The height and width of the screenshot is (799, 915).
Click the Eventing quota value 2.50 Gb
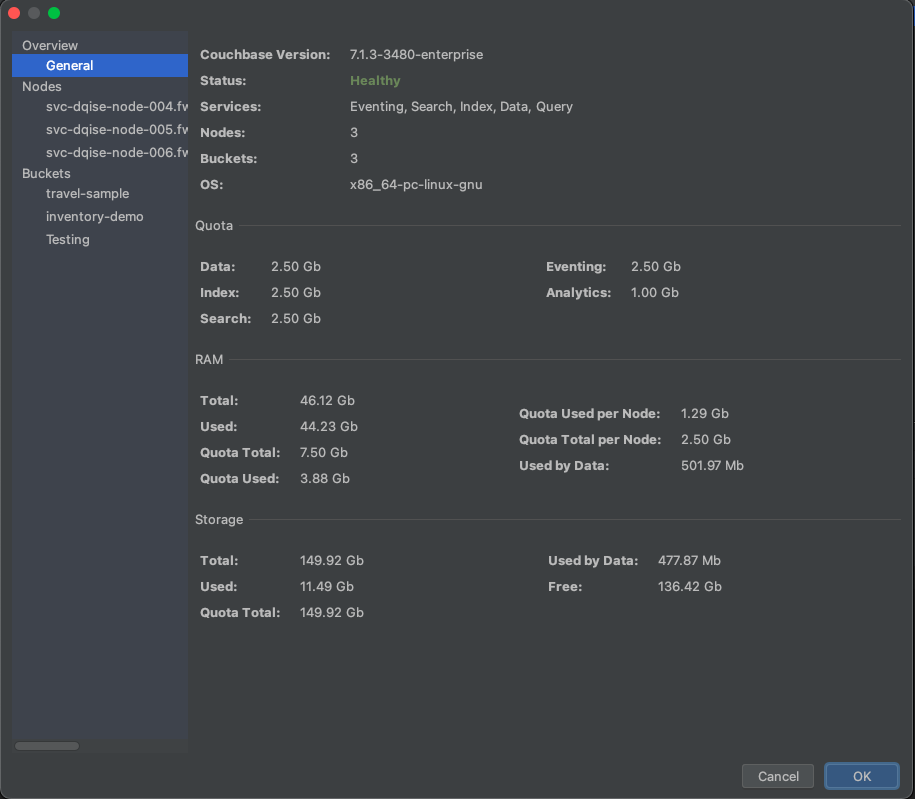coord(656,266)
